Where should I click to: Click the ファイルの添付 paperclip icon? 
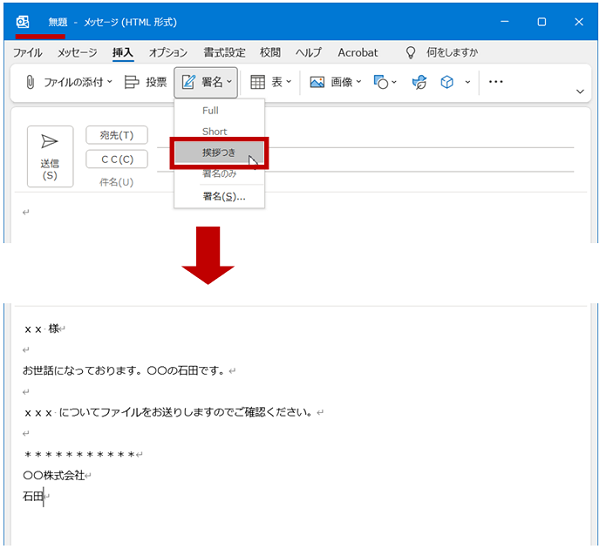point(30,82)
